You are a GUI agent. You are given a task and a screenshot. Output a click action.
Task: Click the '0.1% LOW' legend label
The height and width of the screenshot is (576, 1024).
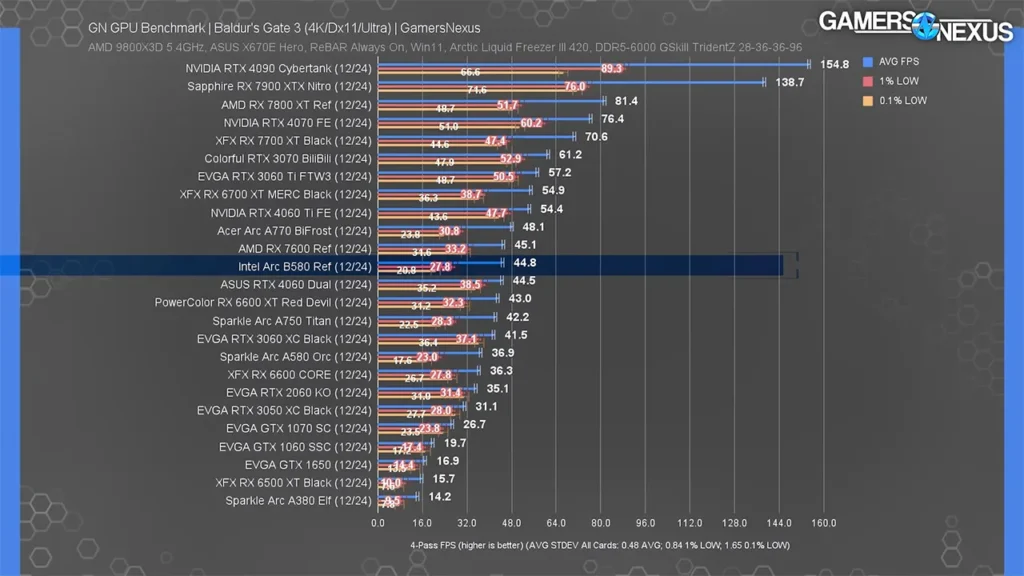(x=903, y=101)
